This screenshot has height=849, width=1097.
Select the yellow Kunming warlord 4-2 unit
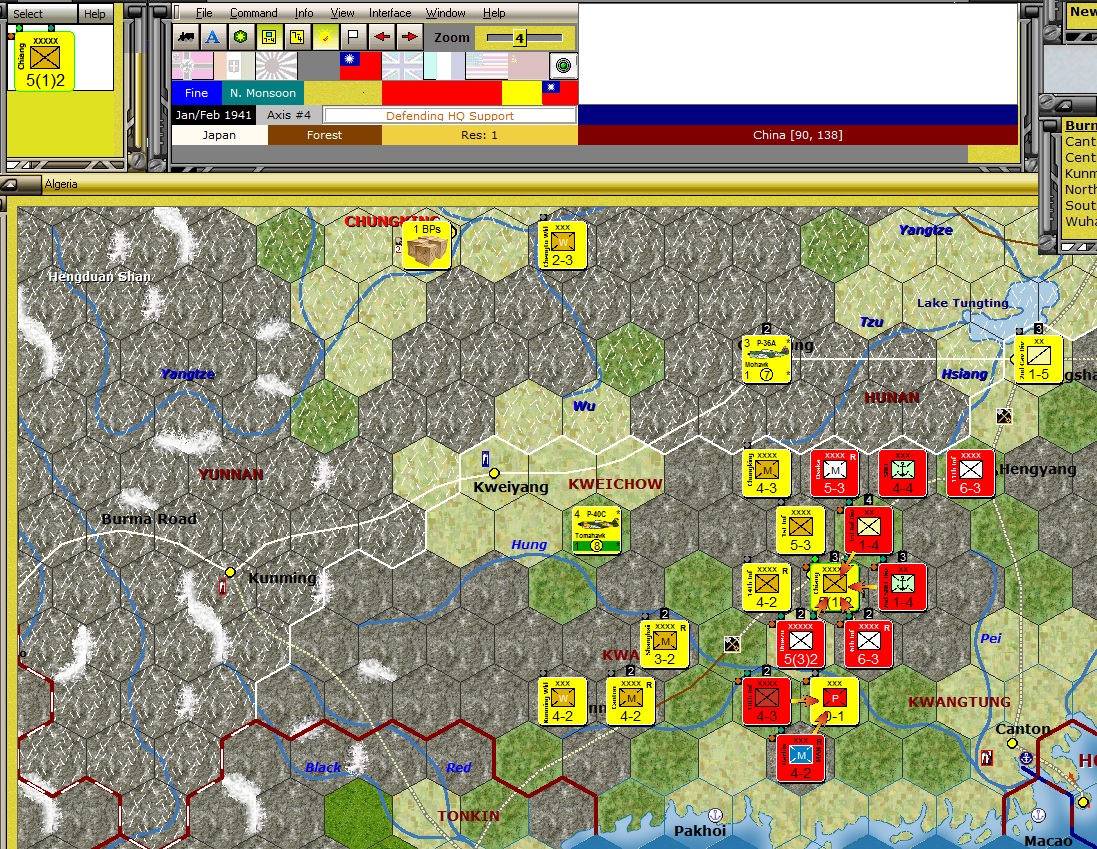click(562, 701)
